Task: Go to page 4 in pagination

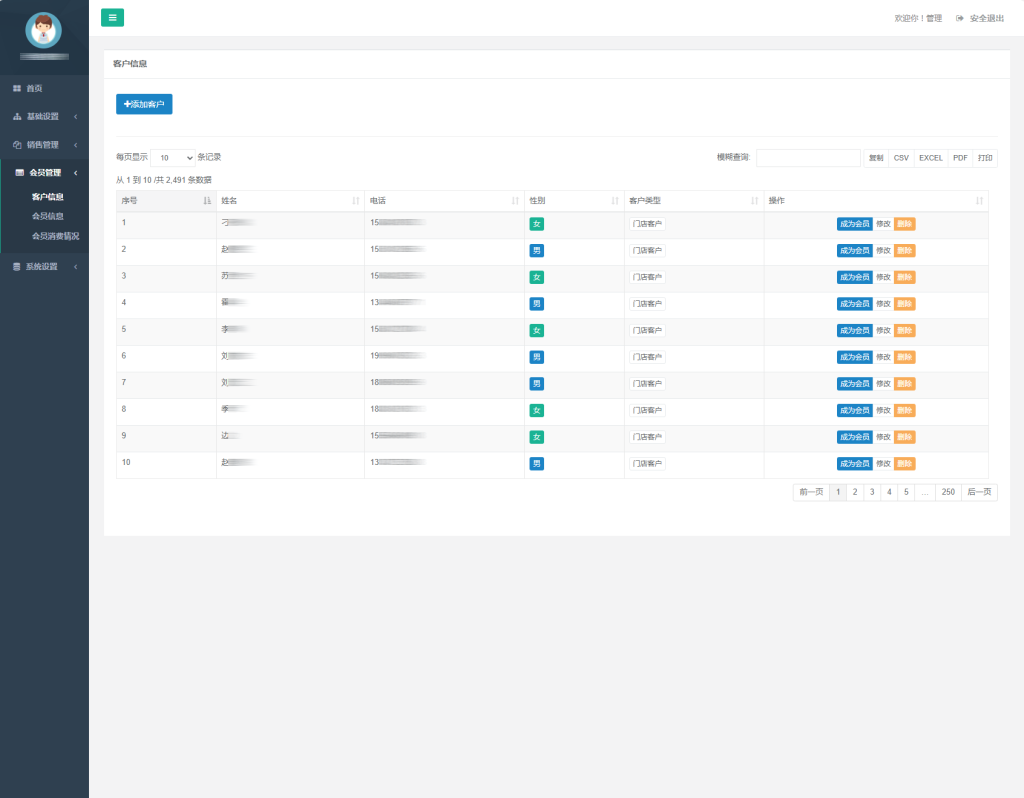Action: point(889,492)
